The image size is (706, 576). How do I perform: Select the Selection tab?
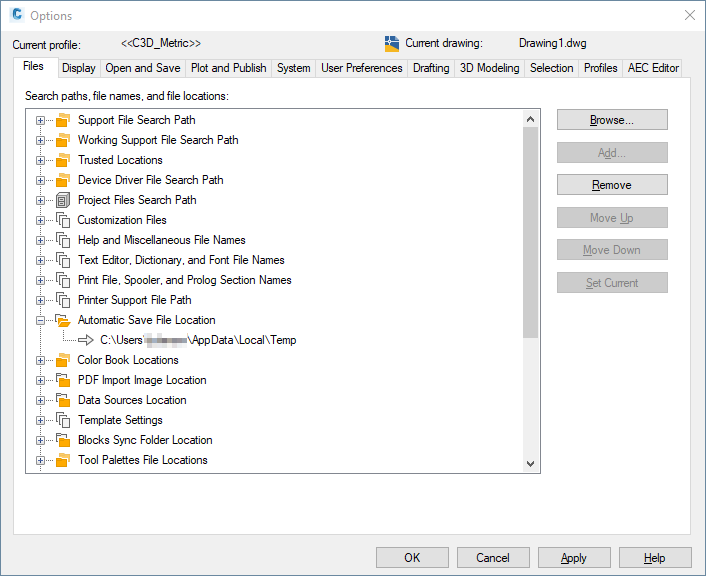click(552, 68)
